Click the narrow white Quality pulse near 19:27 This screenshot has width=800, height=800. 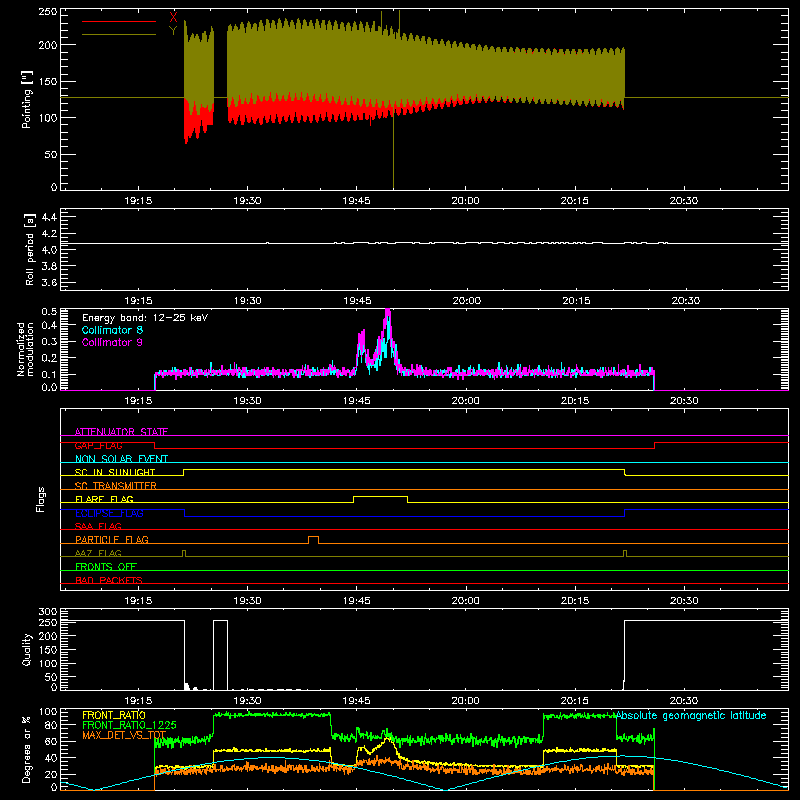220,655
